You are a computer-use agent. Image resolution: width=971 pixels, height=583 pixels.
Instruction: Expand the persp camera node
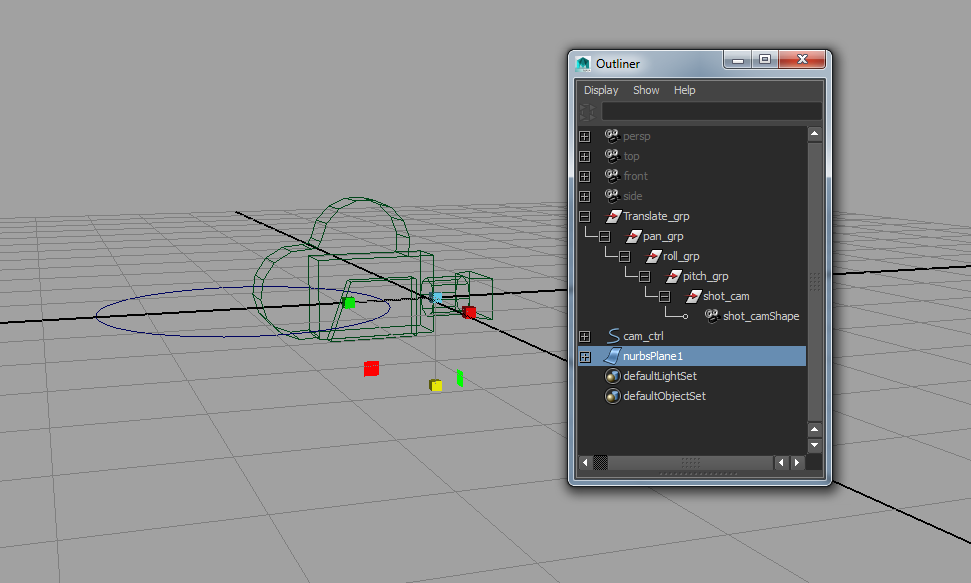[585, 135]
